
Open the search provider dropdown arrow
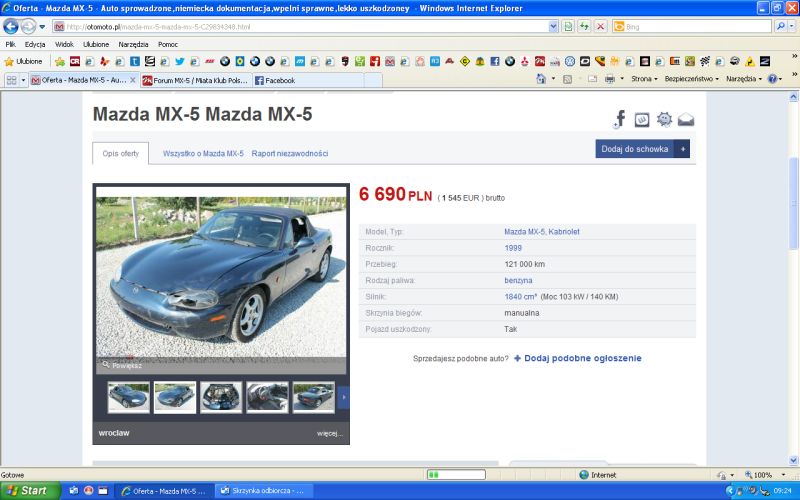(x=792, y=27)
